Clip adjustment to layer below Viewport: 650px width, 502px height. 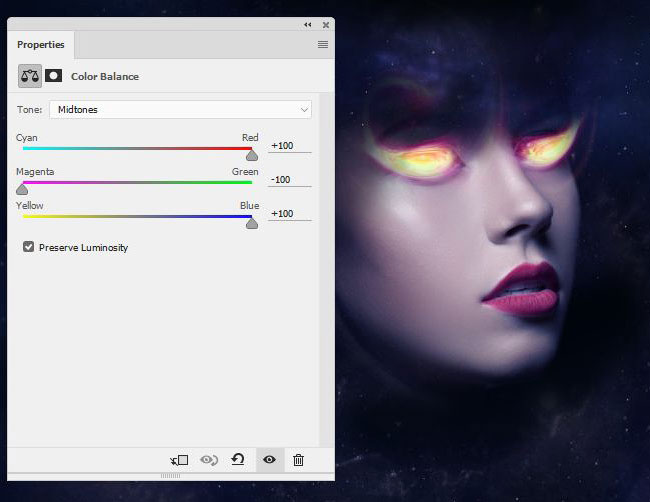(179, 460)
